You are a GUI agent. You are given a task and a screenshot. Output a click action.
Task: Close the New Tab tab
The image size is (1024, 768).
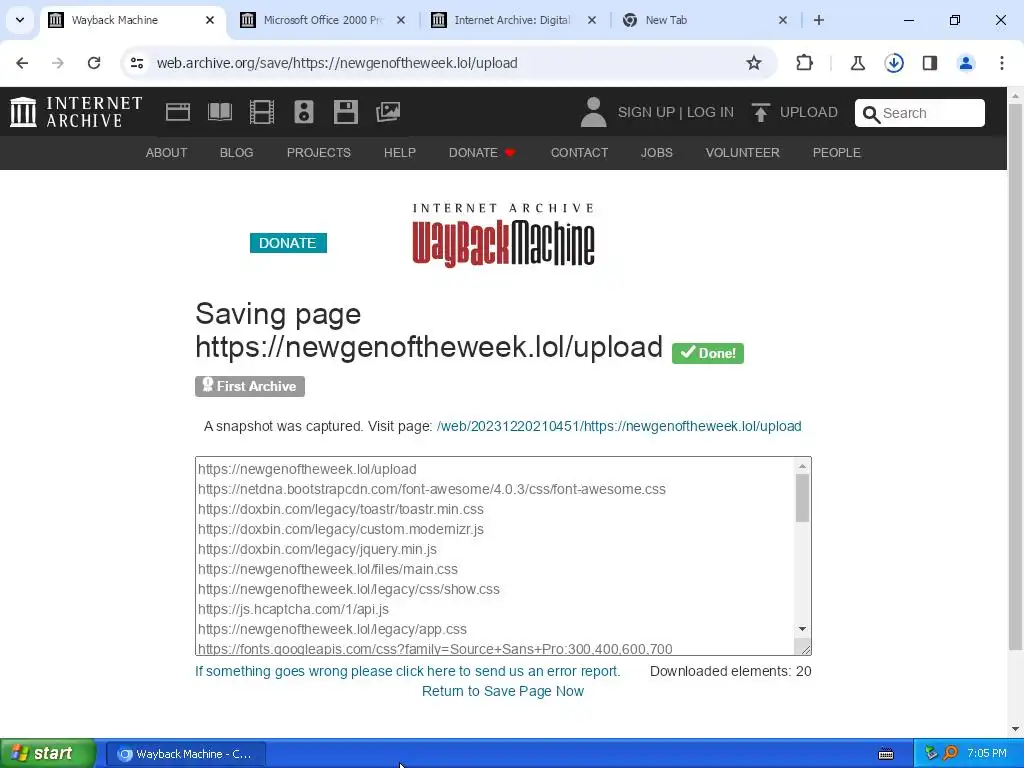[782, 20]
